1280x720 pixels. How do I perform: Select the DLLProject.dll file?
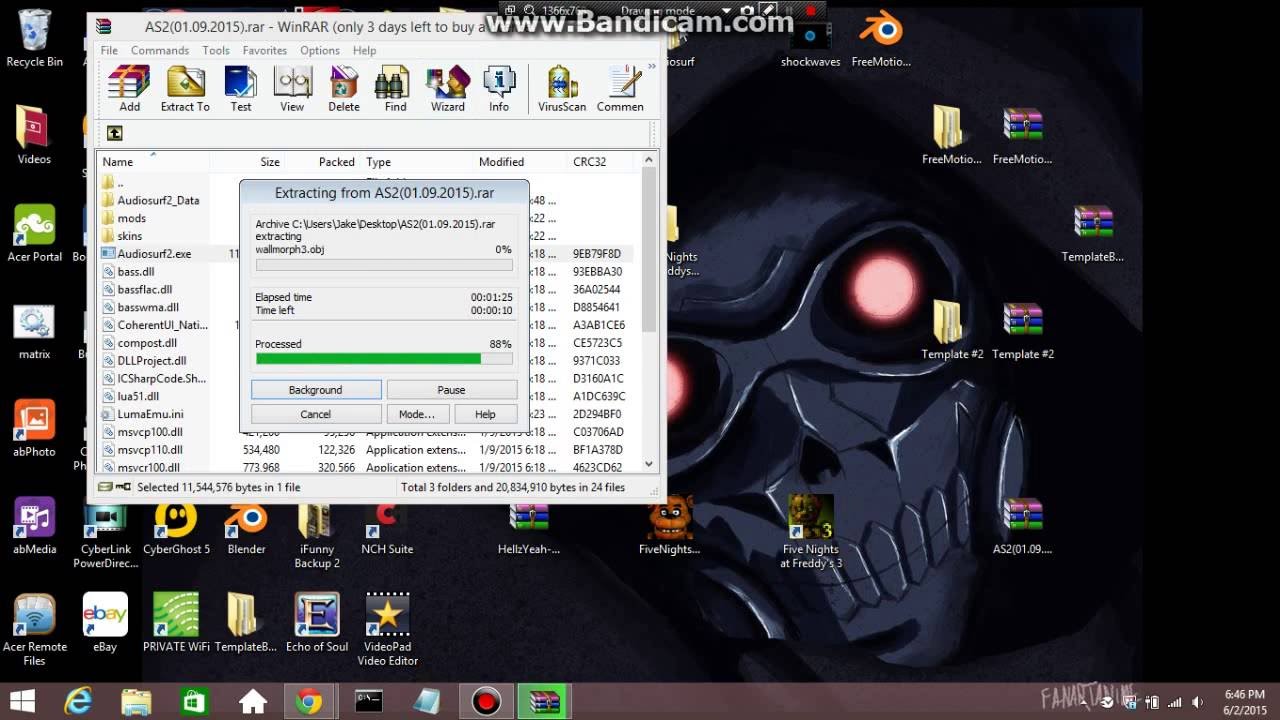(x=144, y=361)
